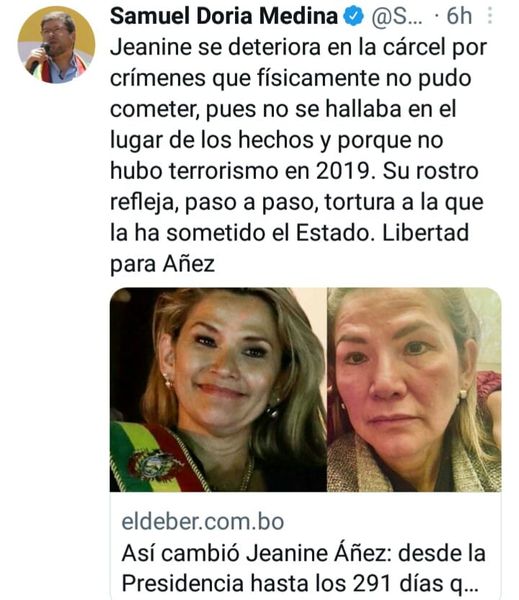This screenshot has height=600, width=519.
Task: Open right photo of woman in scarf
Action: (x=414, y=390)
